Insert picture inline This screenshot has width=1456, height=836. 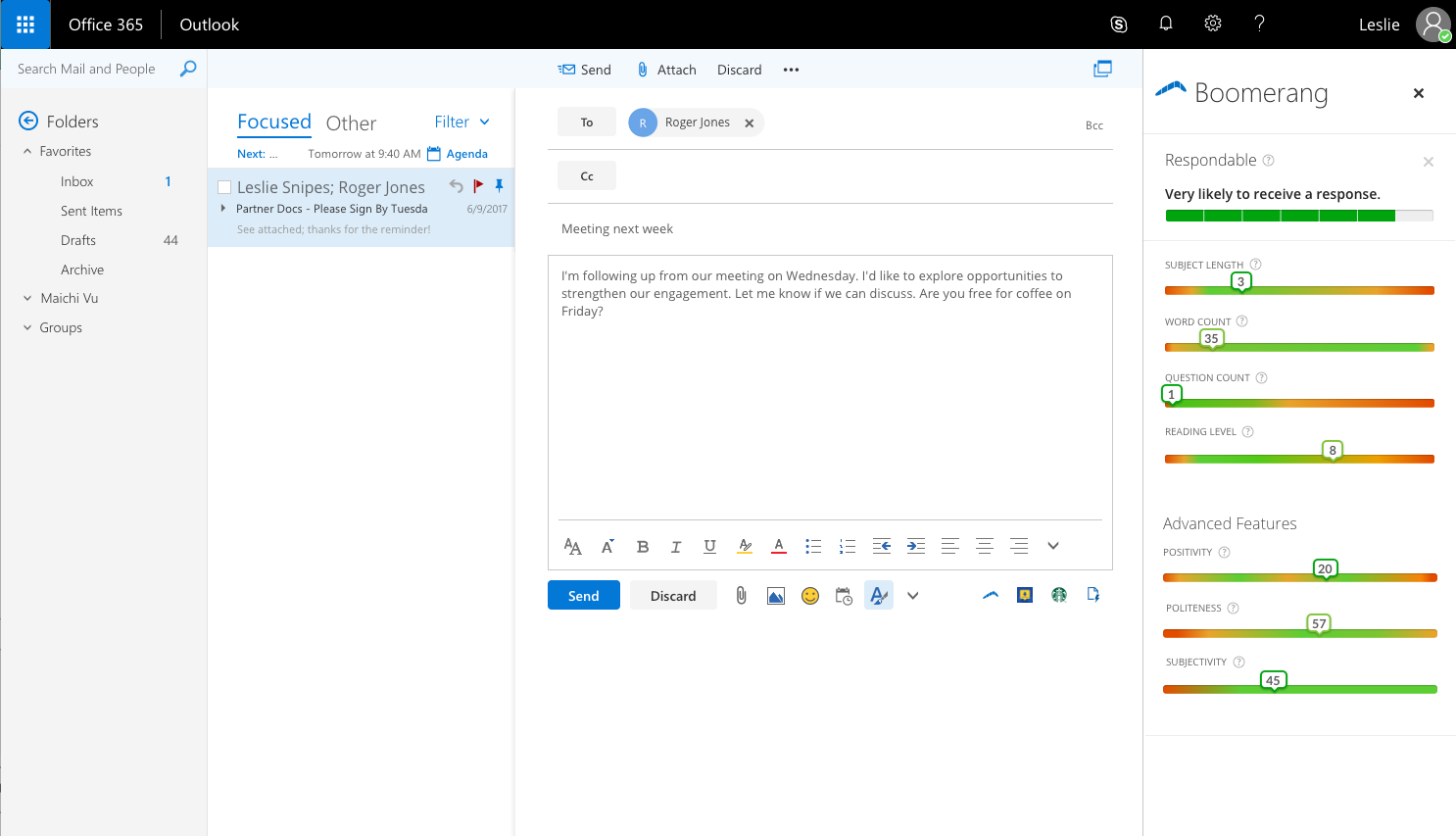click(x=776, y=596)
